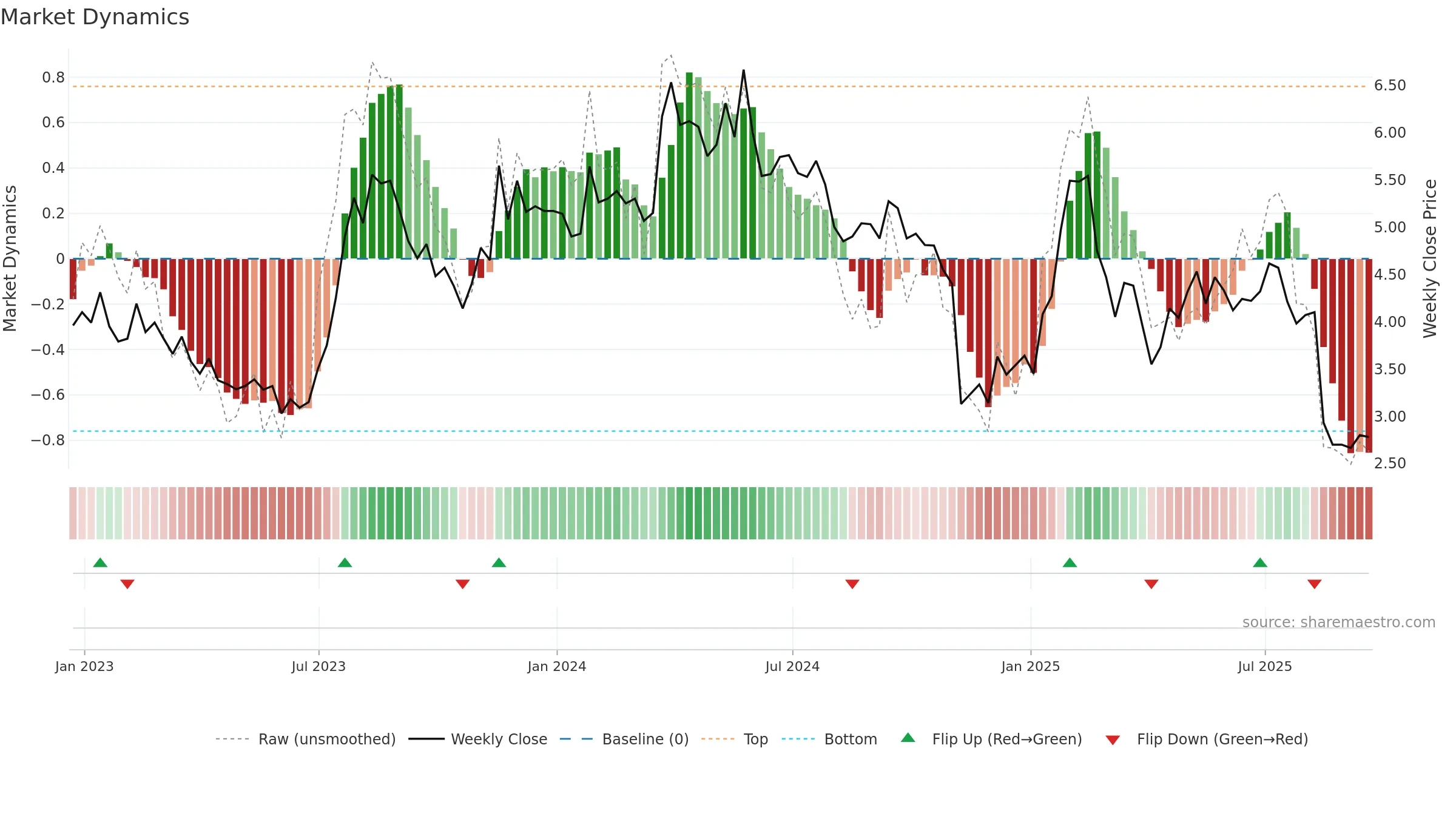Click the green Flip Up legend triangle icon
This screenshot has width=1456, height=819.
(x=908, y=738)
